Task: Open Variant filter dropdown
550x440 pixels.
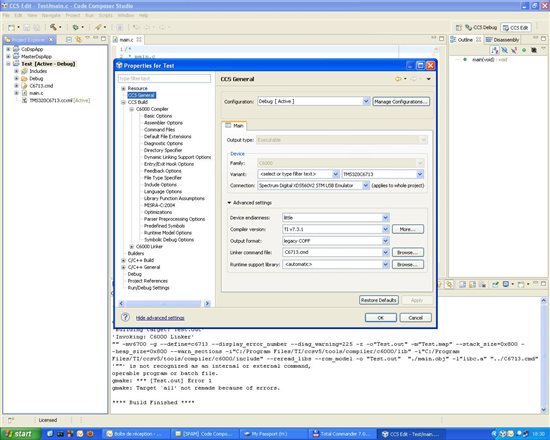Action: click(x=335, y=174)
